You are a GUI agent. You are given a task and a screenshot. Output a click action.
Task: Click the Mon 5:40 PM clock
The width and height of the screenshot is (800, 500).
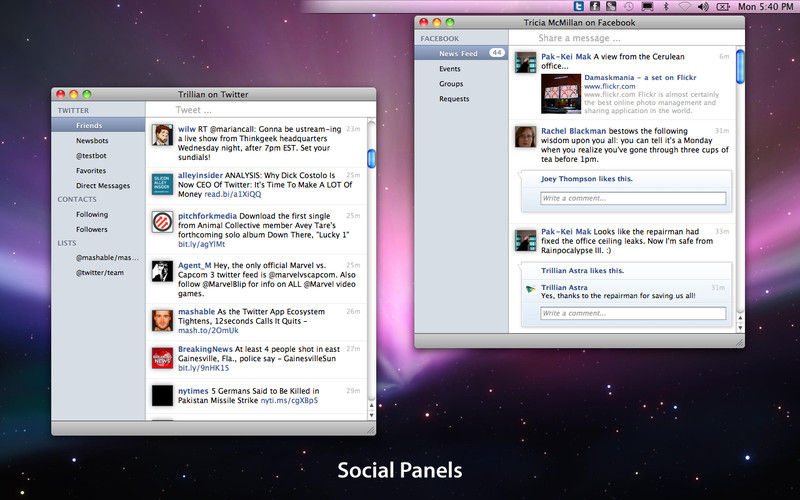(765, 7)
